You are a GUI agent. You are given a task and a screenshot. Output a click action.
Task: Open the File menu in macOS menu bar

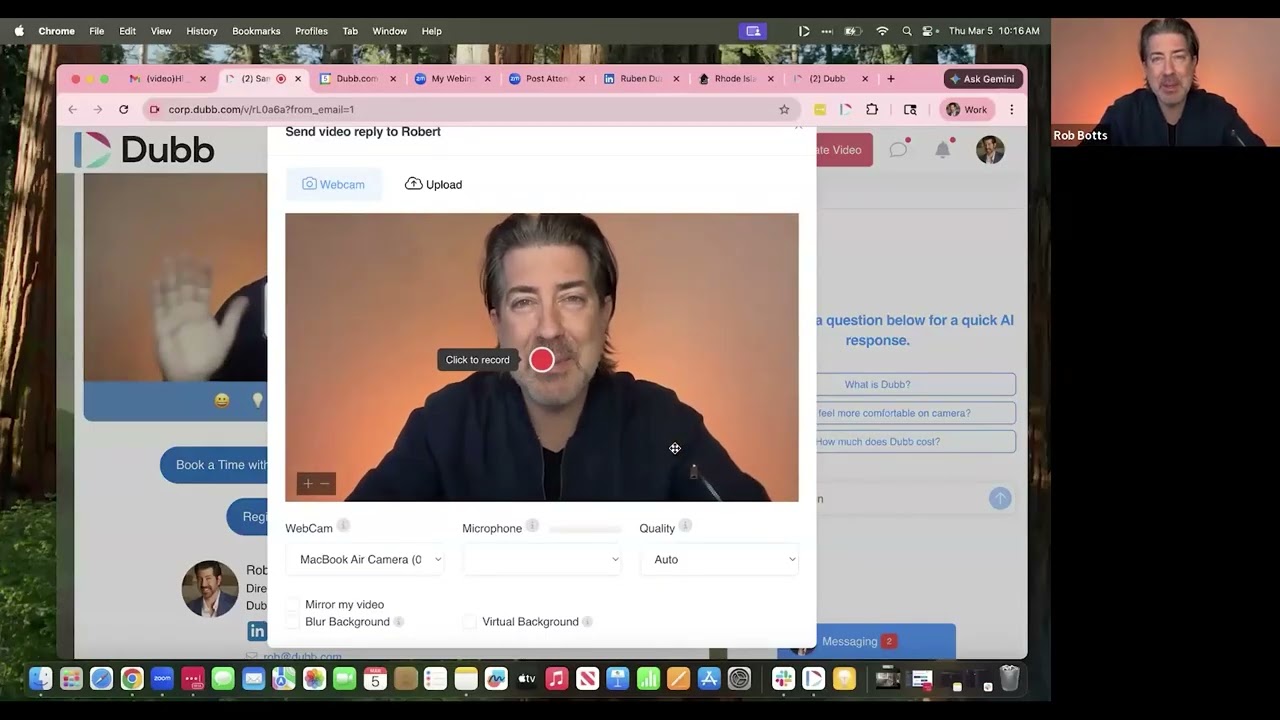coord(96,31)
